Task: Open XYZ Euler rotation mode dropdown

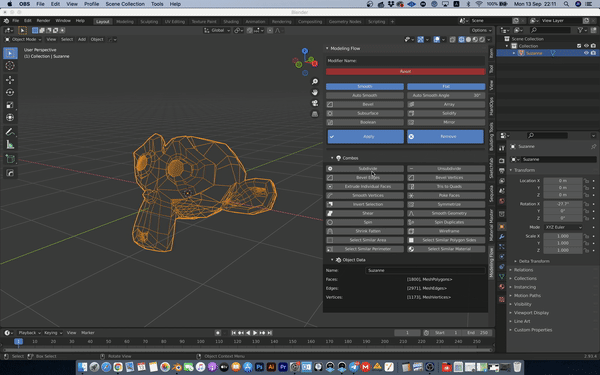Action: [563, 227]
